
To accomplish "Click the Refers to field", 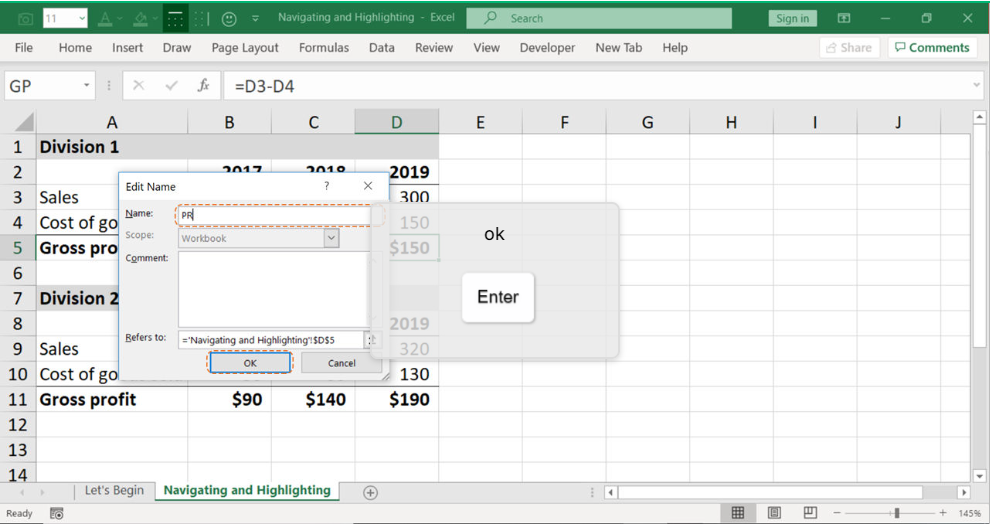I will tap(270, 340).
